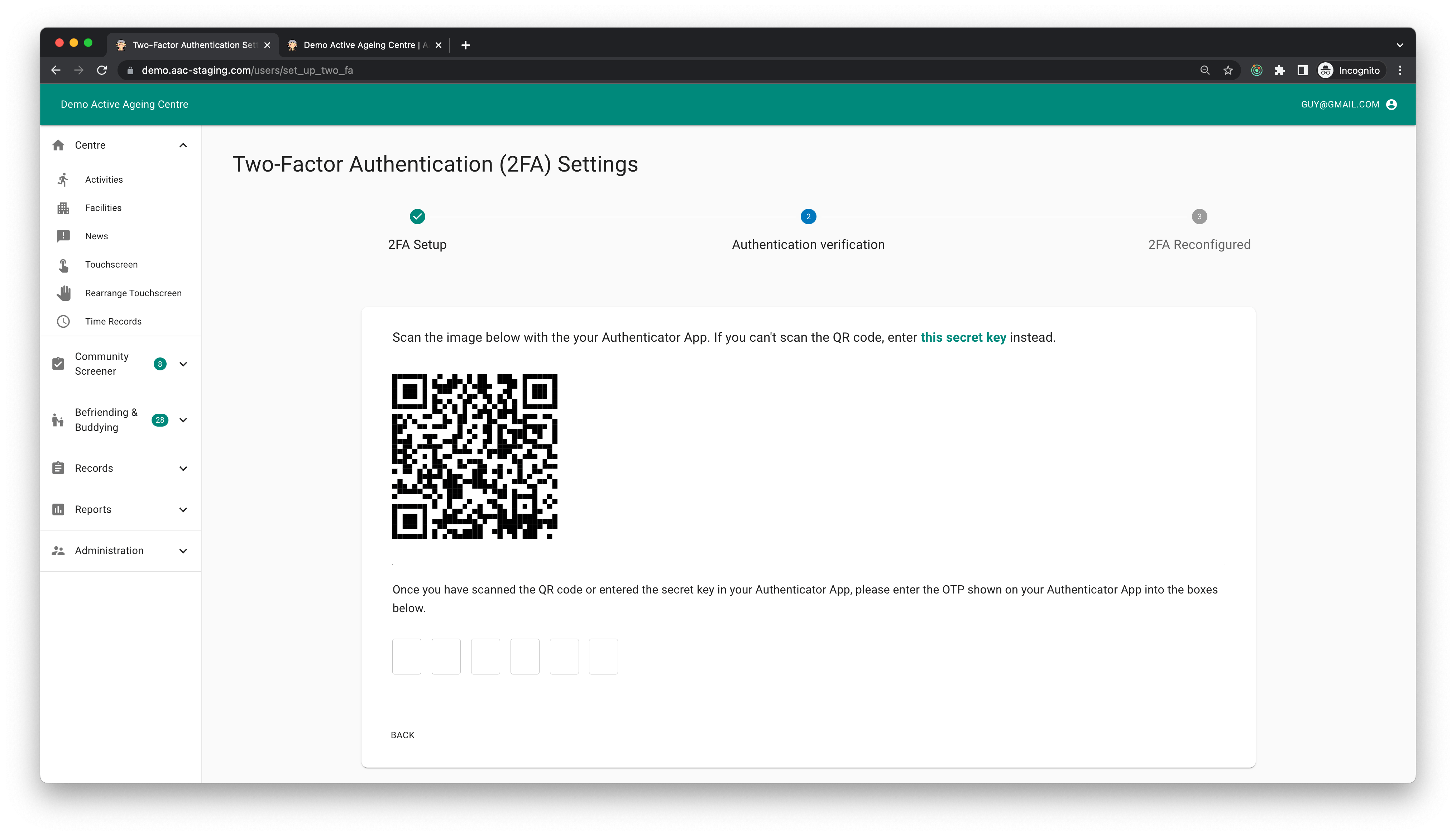Click the step 3 circle marker
Image resolution: width=1456 pixels, height=836 pixels.
1199,216
